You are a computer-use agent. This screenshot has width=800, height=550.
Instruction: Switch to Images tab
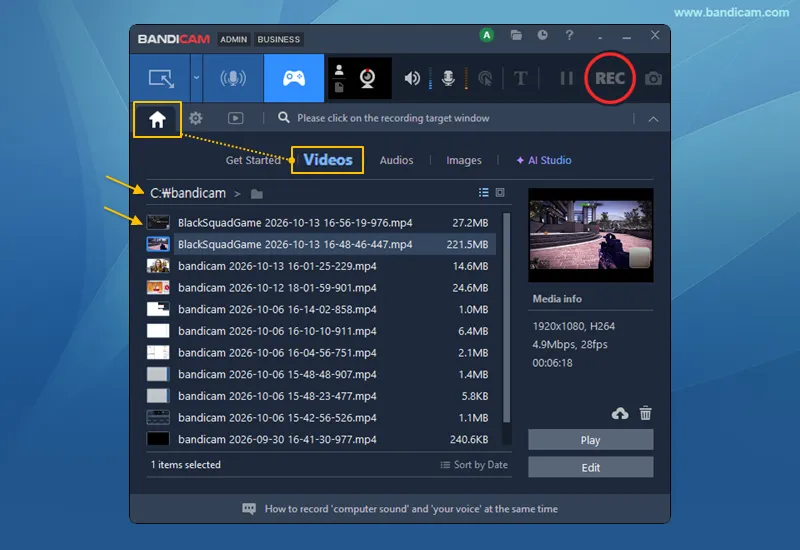(464, 160)
